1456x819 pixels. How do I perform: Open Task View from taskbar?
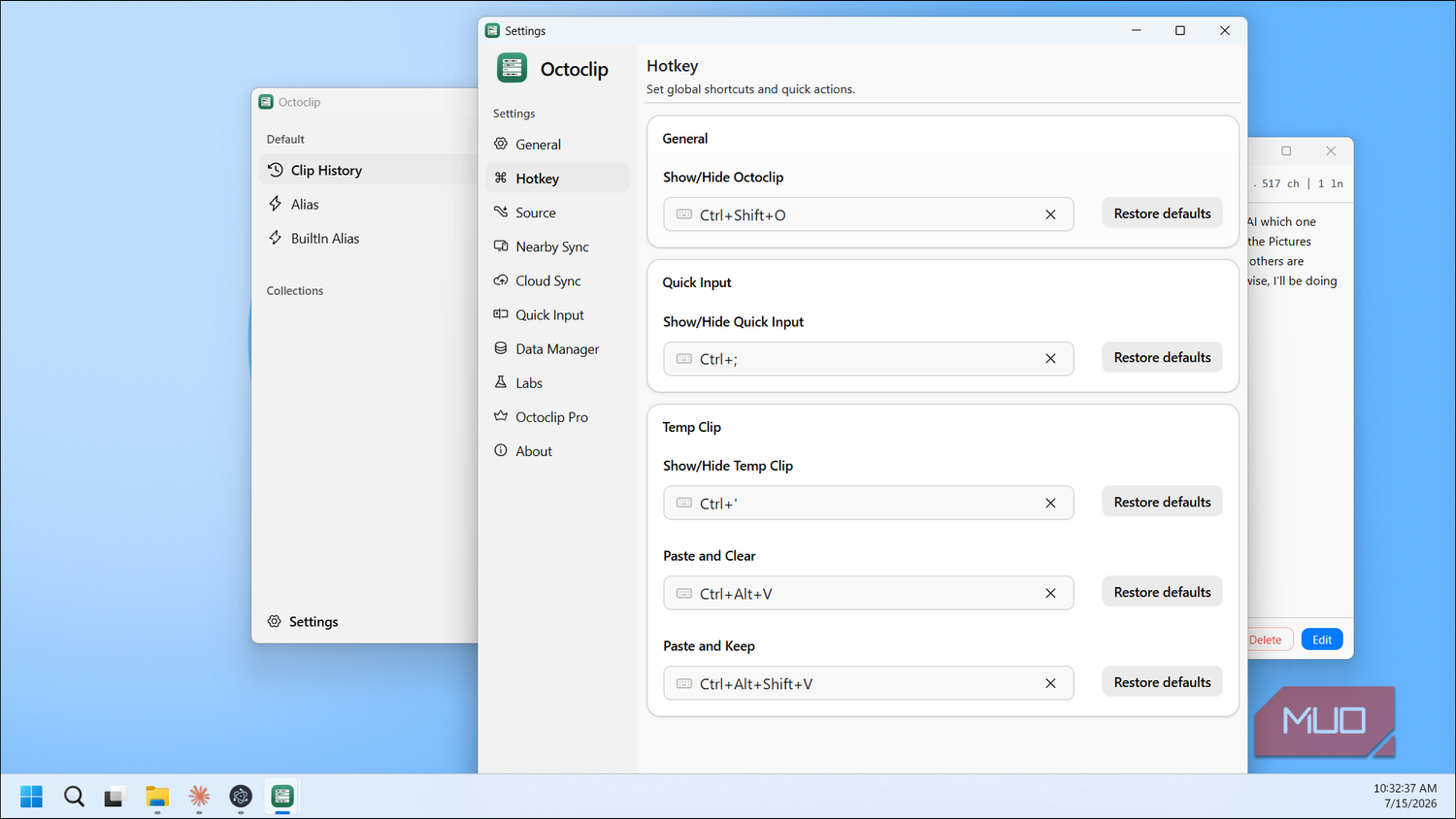(x=116, y=797)
